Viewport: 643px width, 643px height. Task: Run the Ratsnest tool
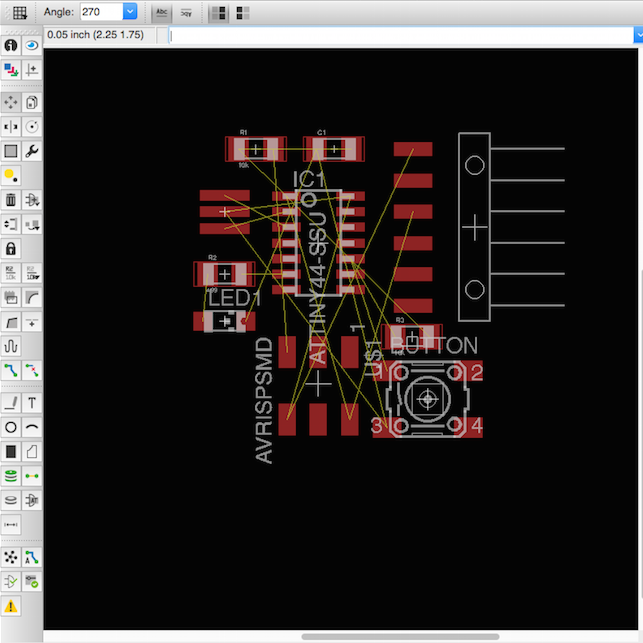[x=11, y=557]
